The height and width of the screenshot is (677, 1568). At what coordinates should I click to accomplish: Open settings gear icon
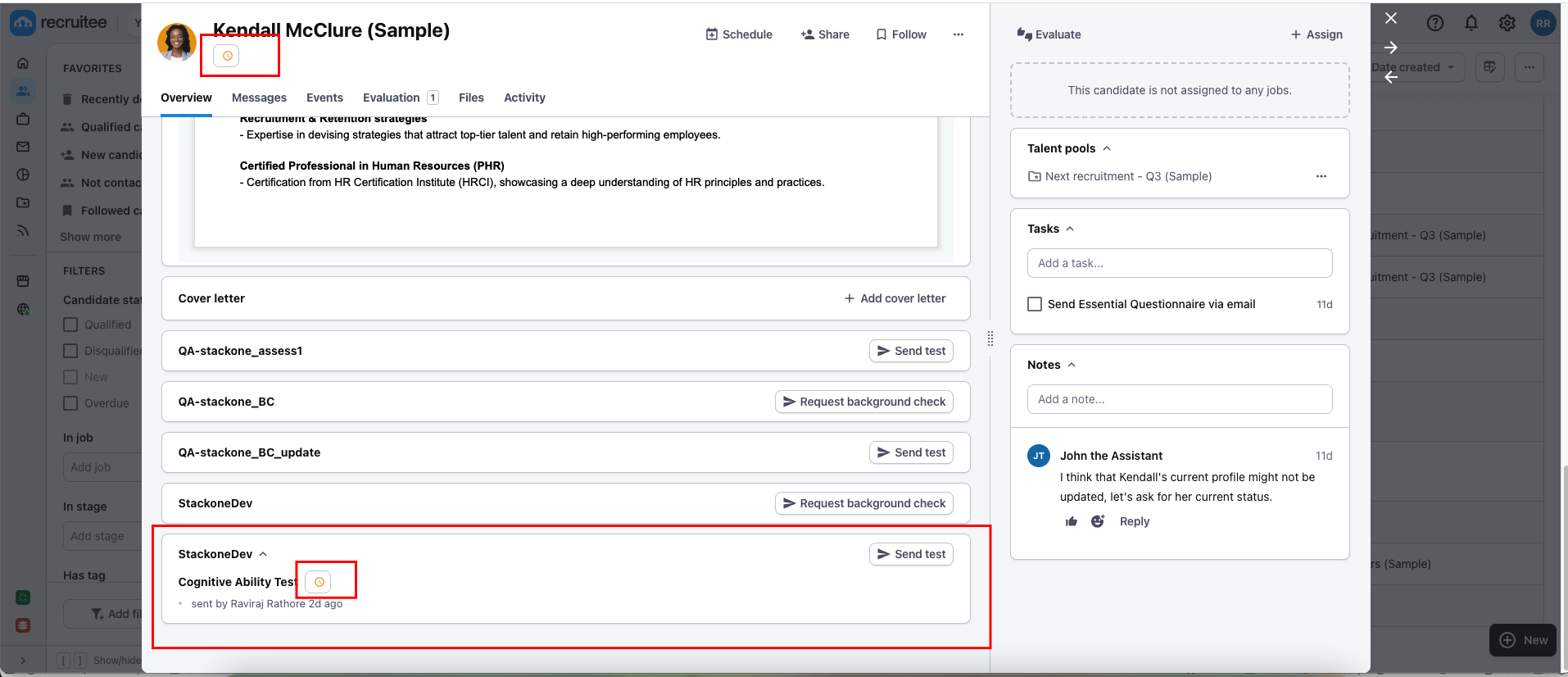(1507, 23)
